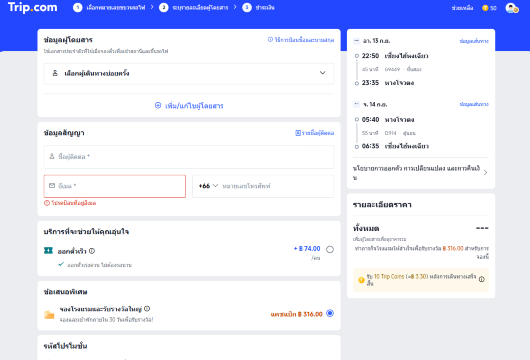The height and width of the screenshot is (360, 530).
Task: Click chevron arrow of frequent traveler dropdown
Action: tap(322, 73)
